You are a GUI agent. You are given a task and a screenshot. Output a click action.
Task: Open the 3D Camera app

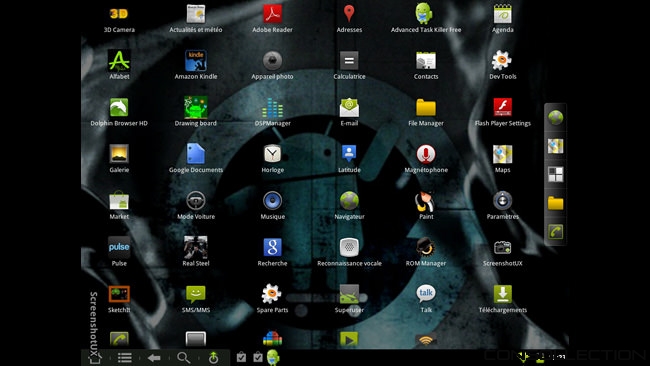(x=119, y=19)
